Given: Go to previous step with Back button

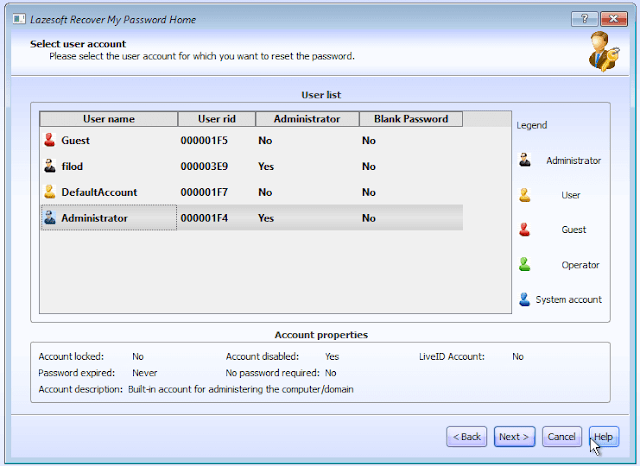Looking at the screenshot, I should pos(467,437).
